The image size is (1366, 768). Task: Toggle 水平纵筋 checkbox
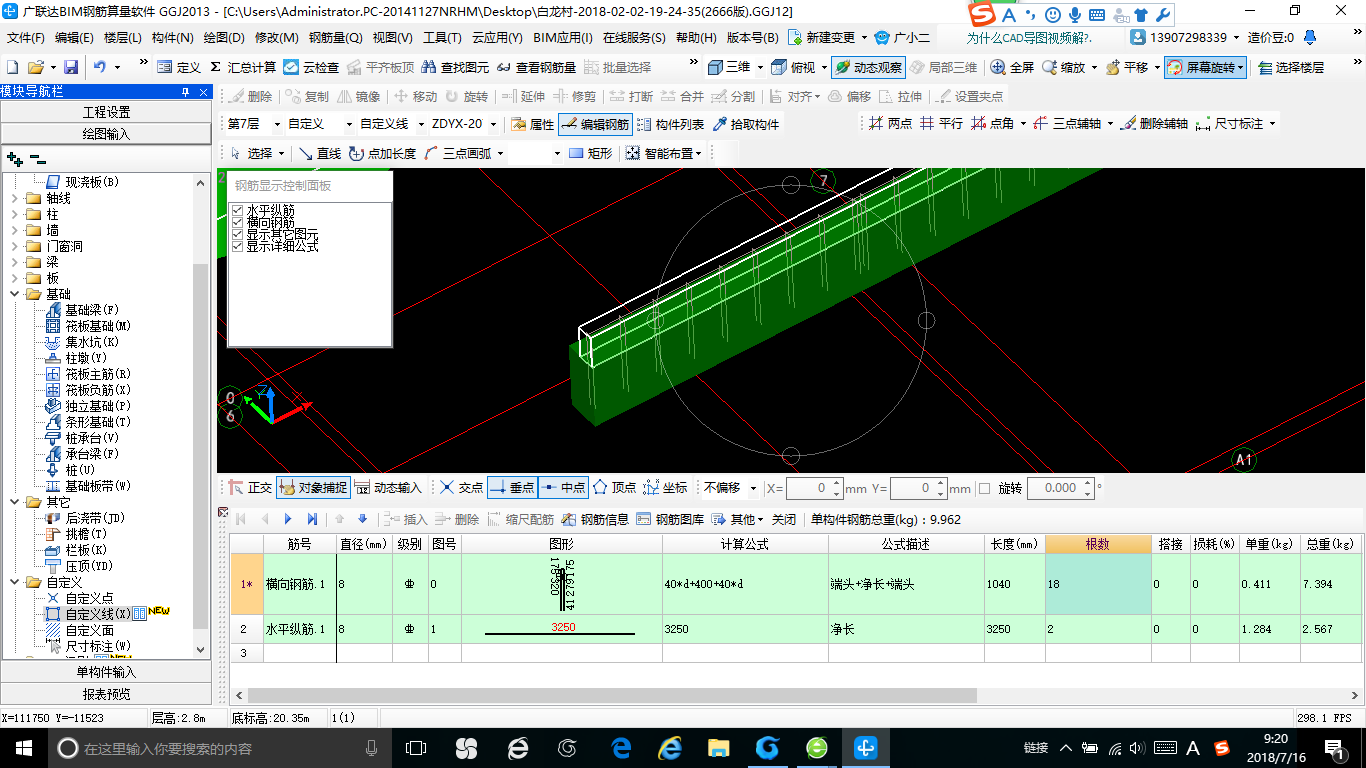[x=237, y=210]
